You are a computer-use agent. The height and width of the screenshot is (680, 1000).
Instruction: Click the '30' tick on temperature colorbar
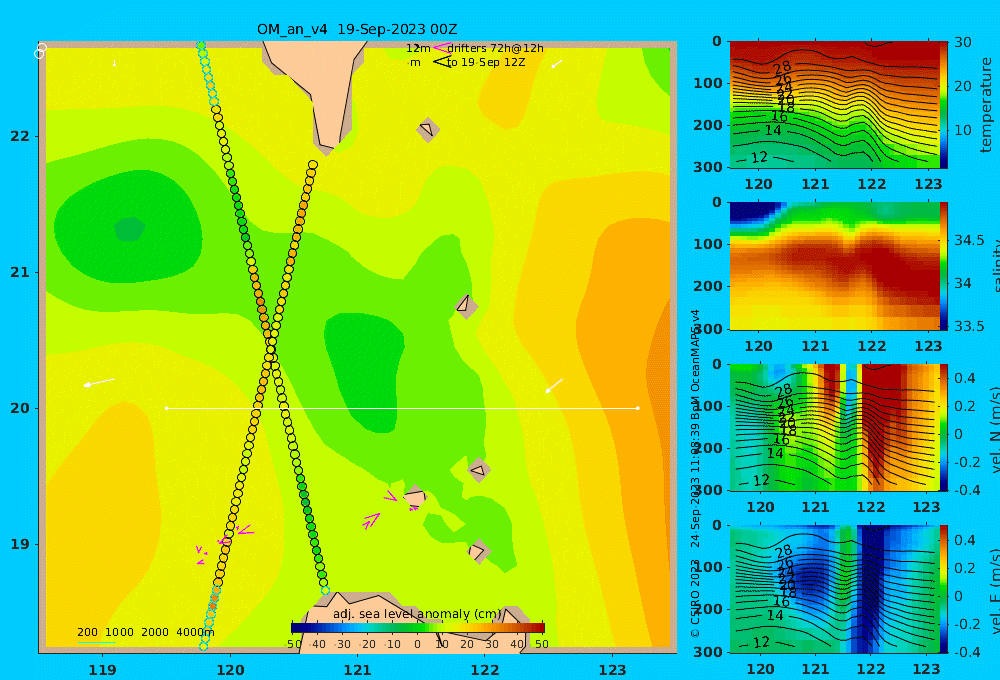[963, 42]
